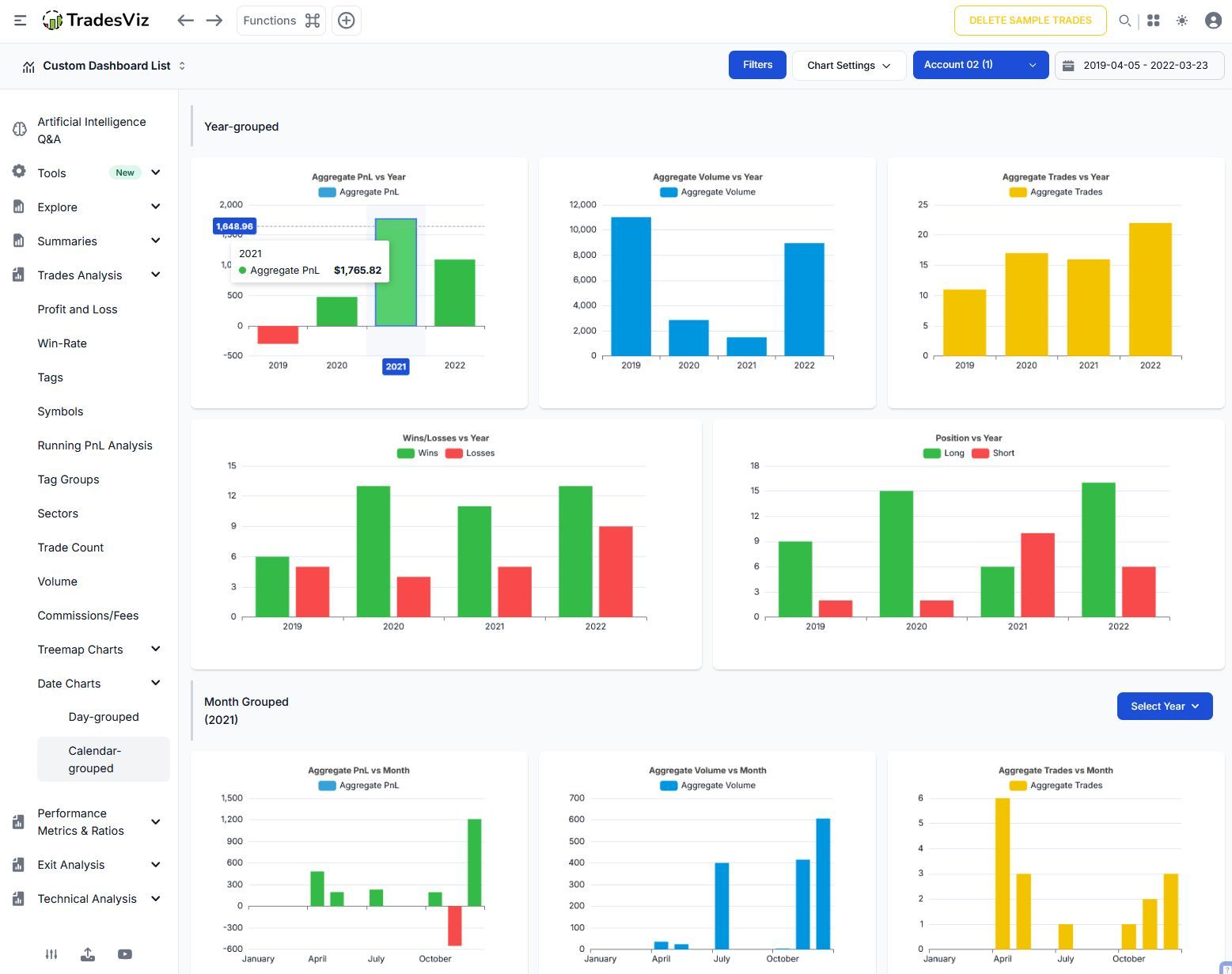The width and height of the screenshot is (1232, 974).
Task: Click the Artificial Intelligence Q&A brain icon
Action: pos(20,129)
